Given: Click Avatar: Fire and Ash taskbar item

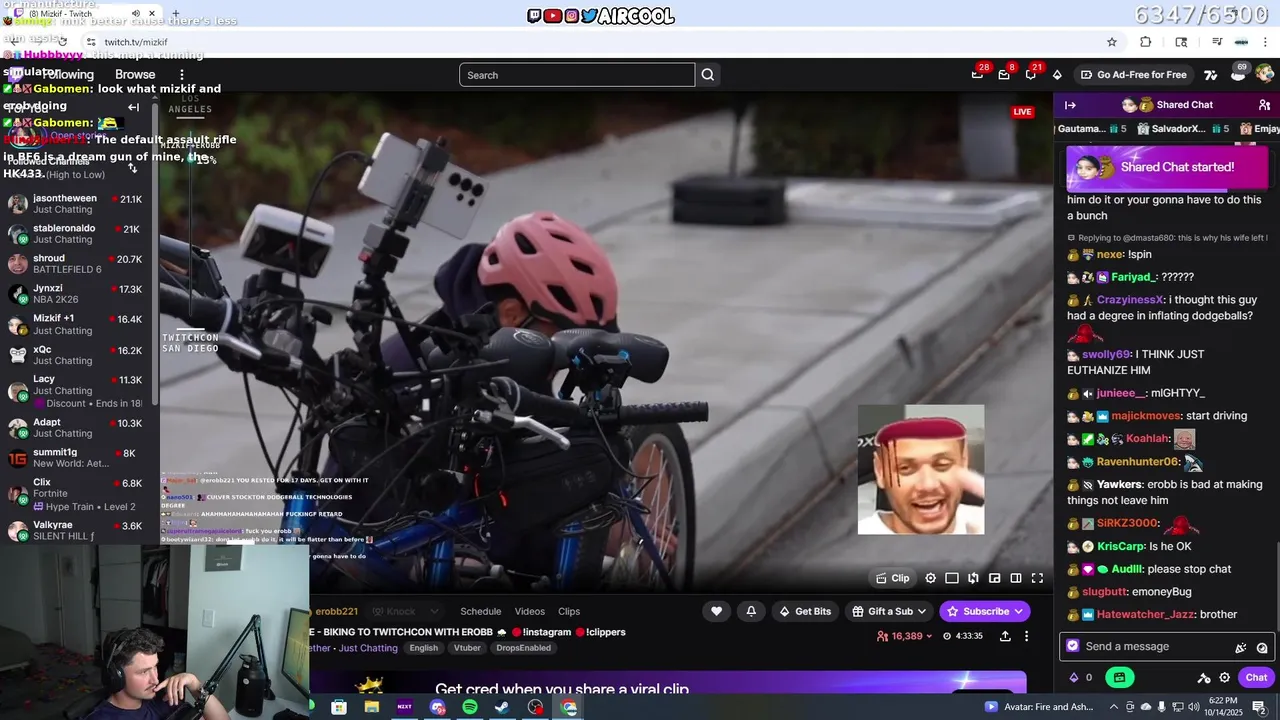Looking at the screenshot, I should [1040, 707].
